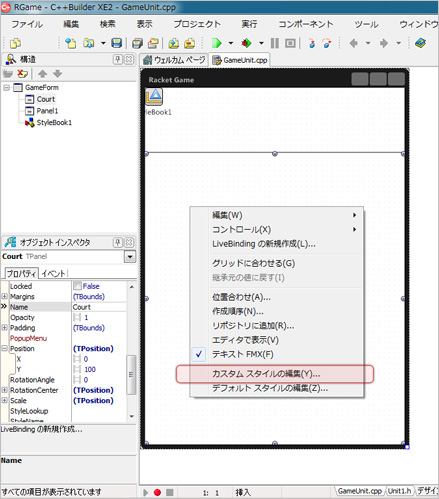439x499 pixels.
Task: Click the Opacity value field
Action: click(x=99, y=317)
